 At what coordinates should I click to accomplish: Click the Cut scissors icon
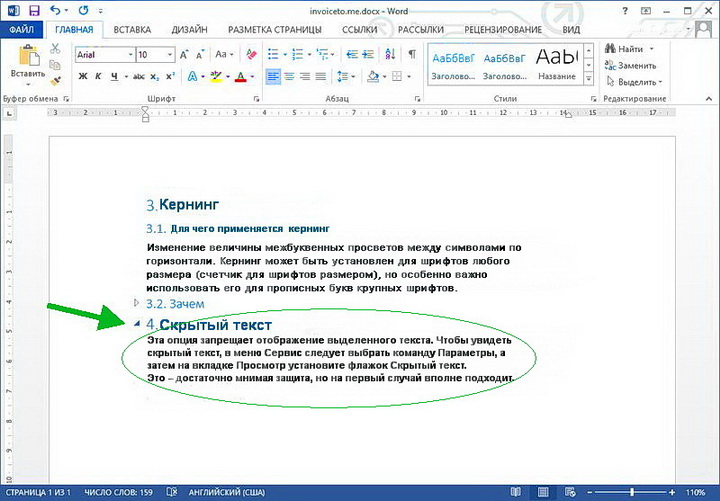[56, 50]
